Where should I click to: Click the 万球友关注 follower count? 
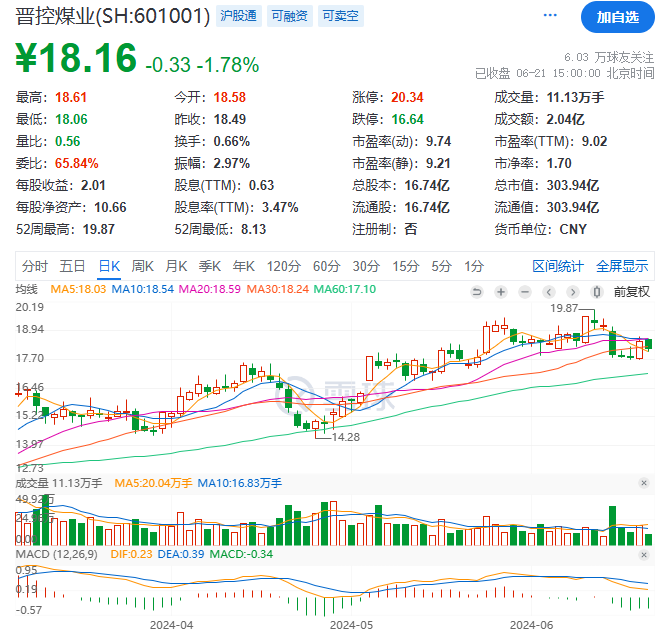[x=609, y=57]
